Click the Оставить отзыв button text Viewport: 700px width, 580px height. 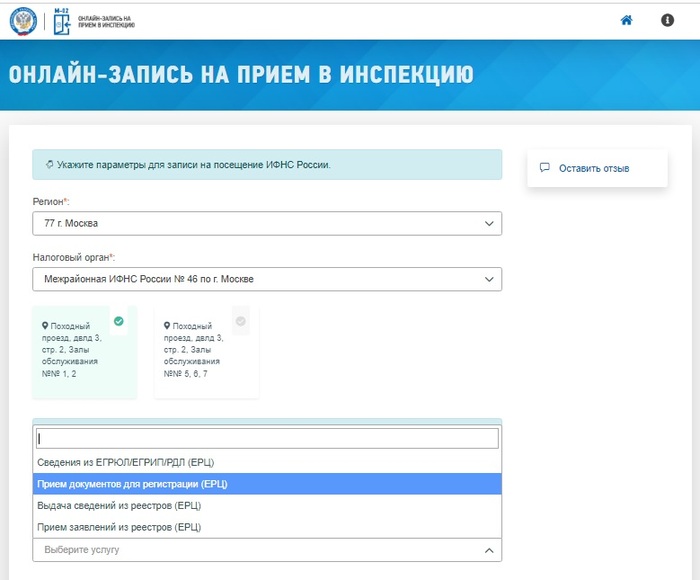(594, 168)
